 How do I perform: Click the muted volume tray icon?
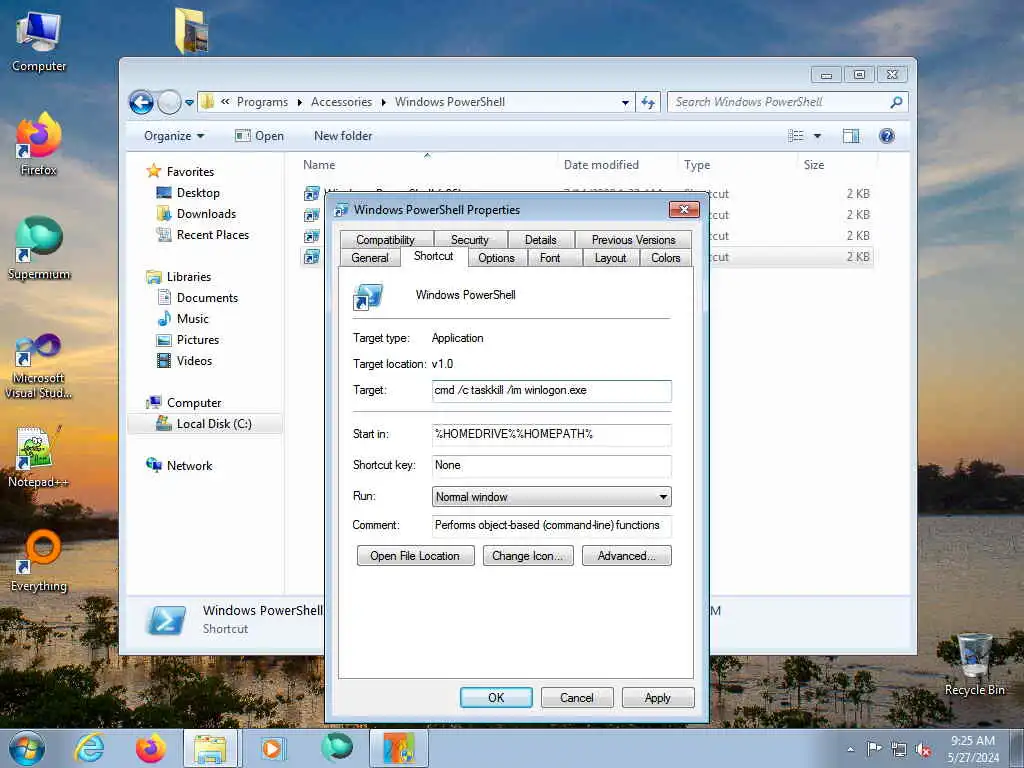923,750
